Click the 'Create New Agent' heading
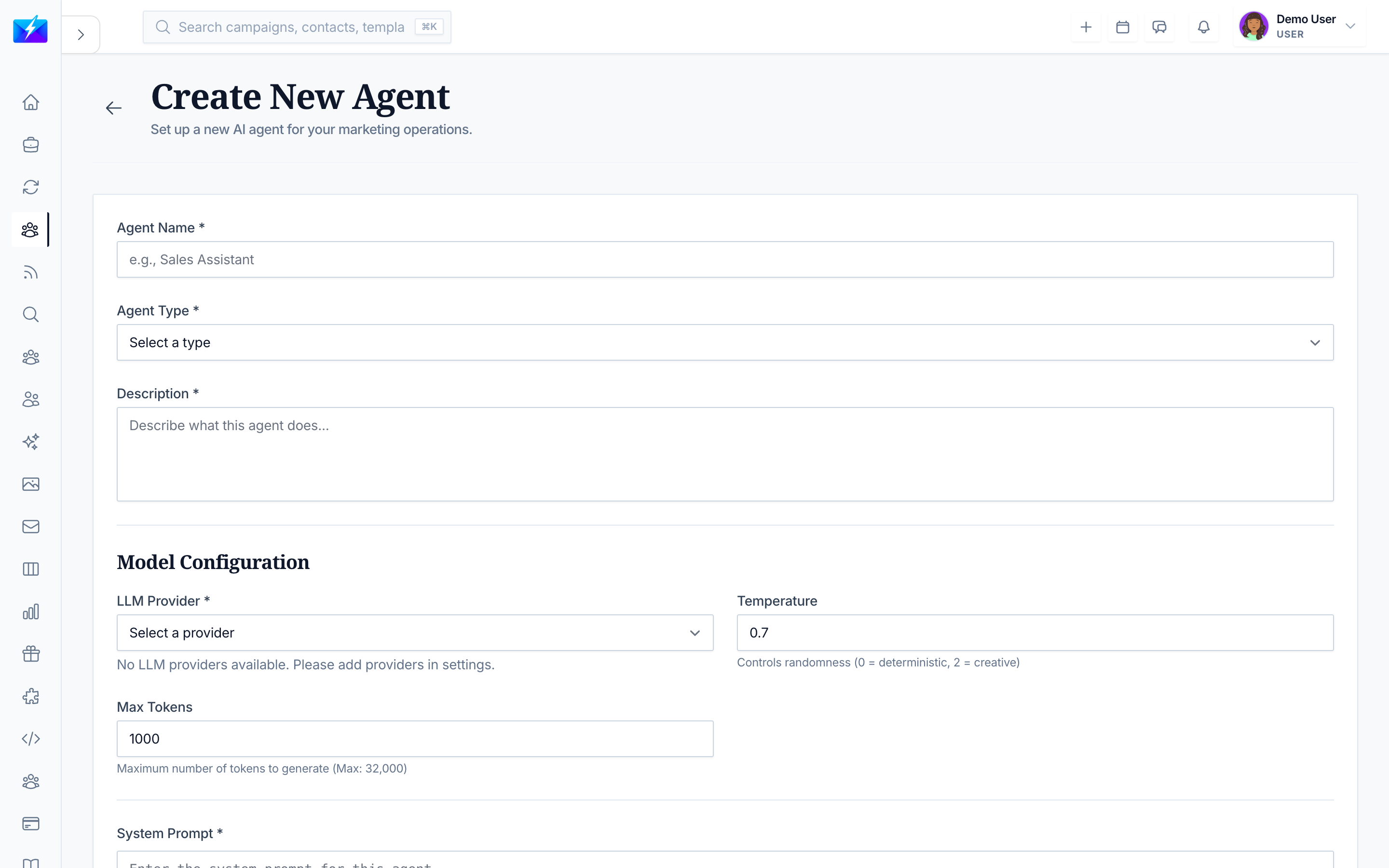 tap(300, 96)
